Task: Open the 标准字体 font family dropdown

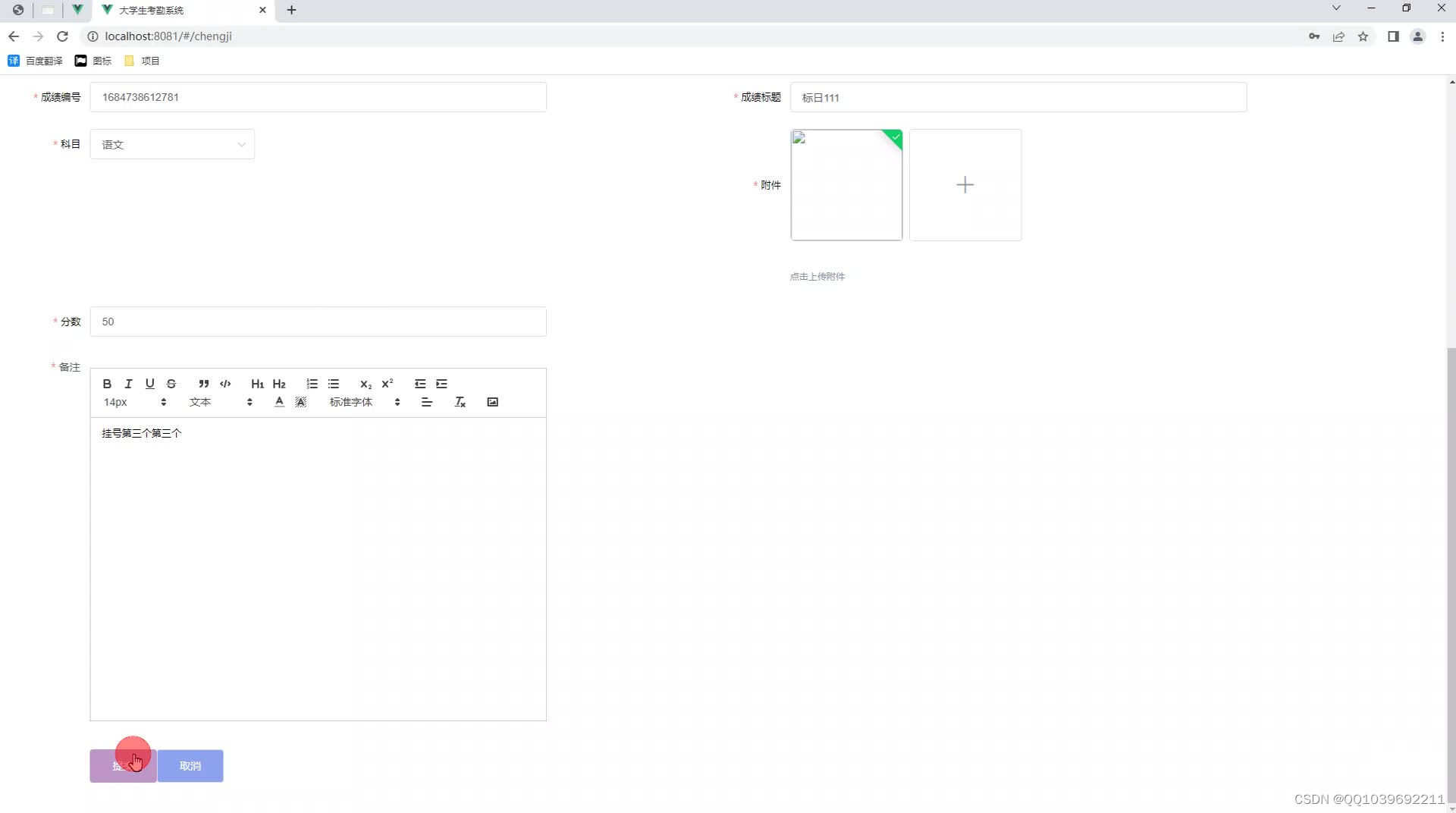Action: 365,402
